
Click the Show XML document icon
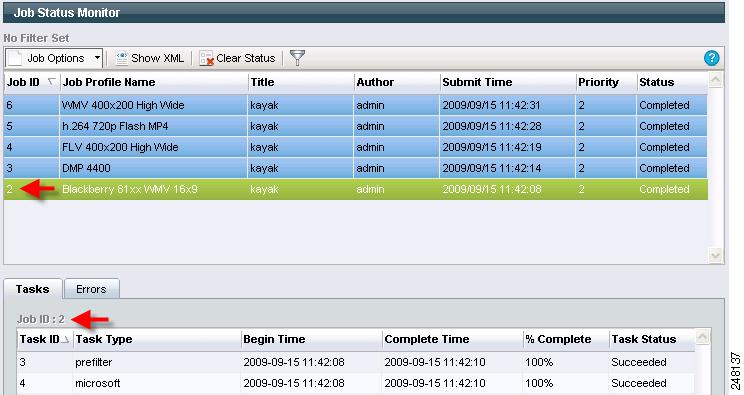pyautogui.click(x=121, y=58)
